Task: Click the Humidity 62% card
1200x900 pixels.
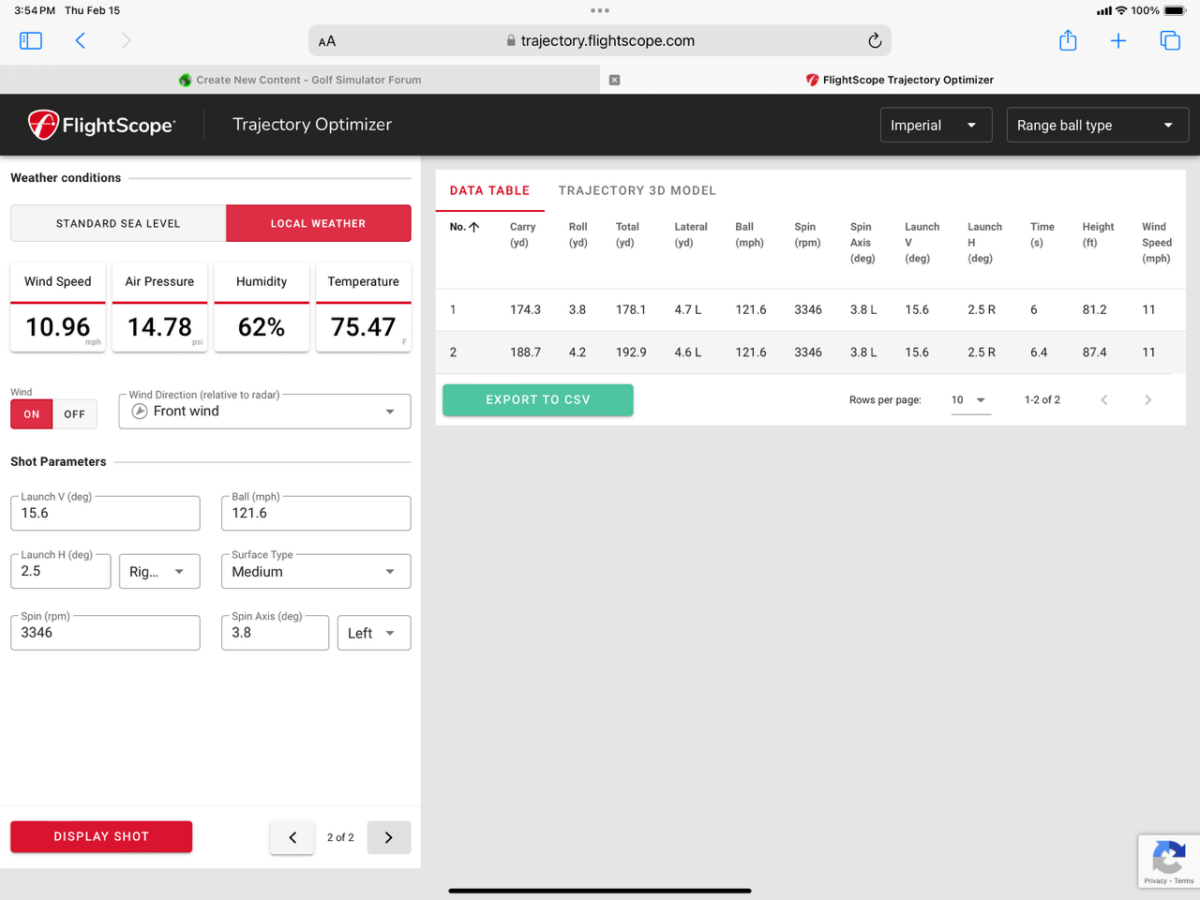Action: point(262,308)
